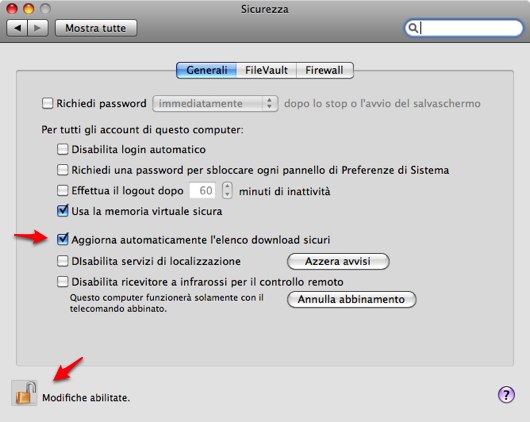The height and width of the screenshot is (422, 530).
Task: Switch to the FileVault tab
Action: click(266, 70)
